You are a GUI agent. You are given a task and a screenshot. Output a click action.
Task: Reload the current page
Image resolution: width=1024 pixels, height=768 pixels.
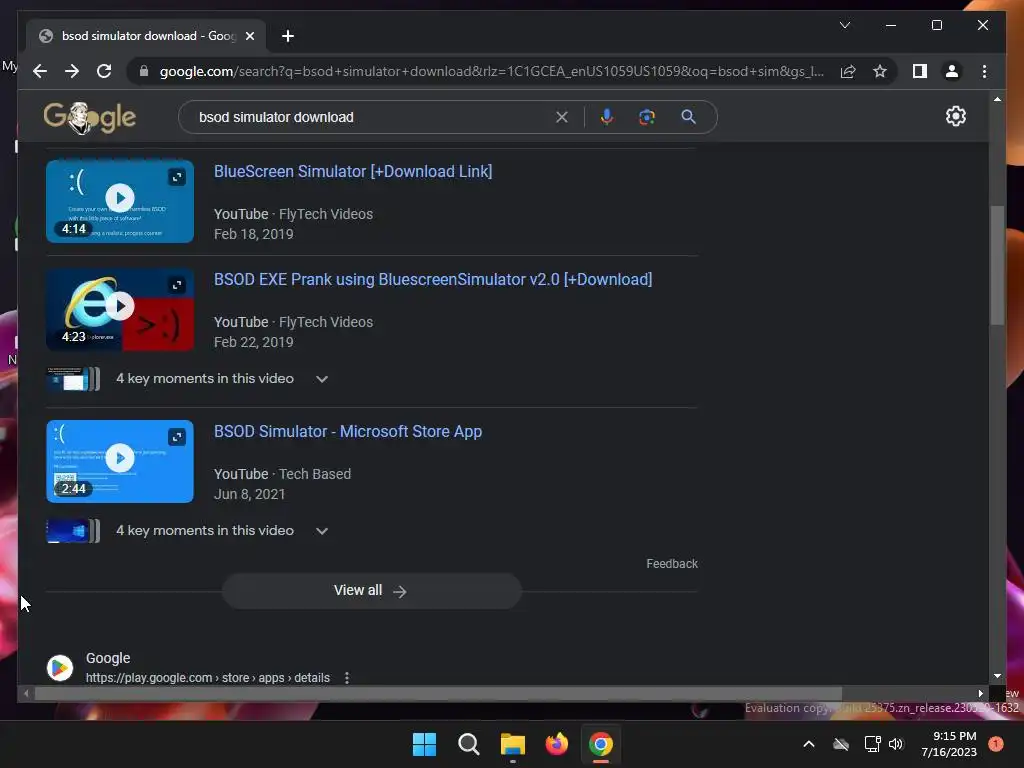(x=104, y=71)
